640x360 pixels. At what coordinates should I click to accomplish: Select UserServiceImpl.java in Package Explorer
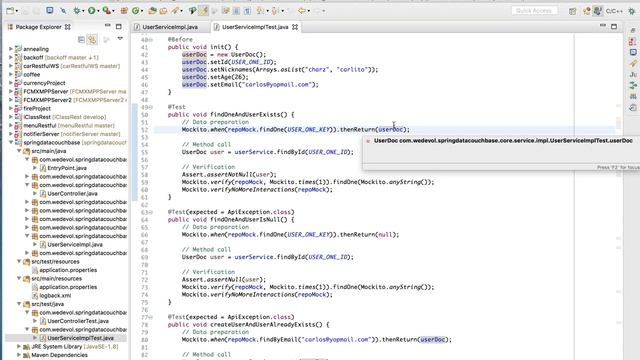click(x=75, y=244)
